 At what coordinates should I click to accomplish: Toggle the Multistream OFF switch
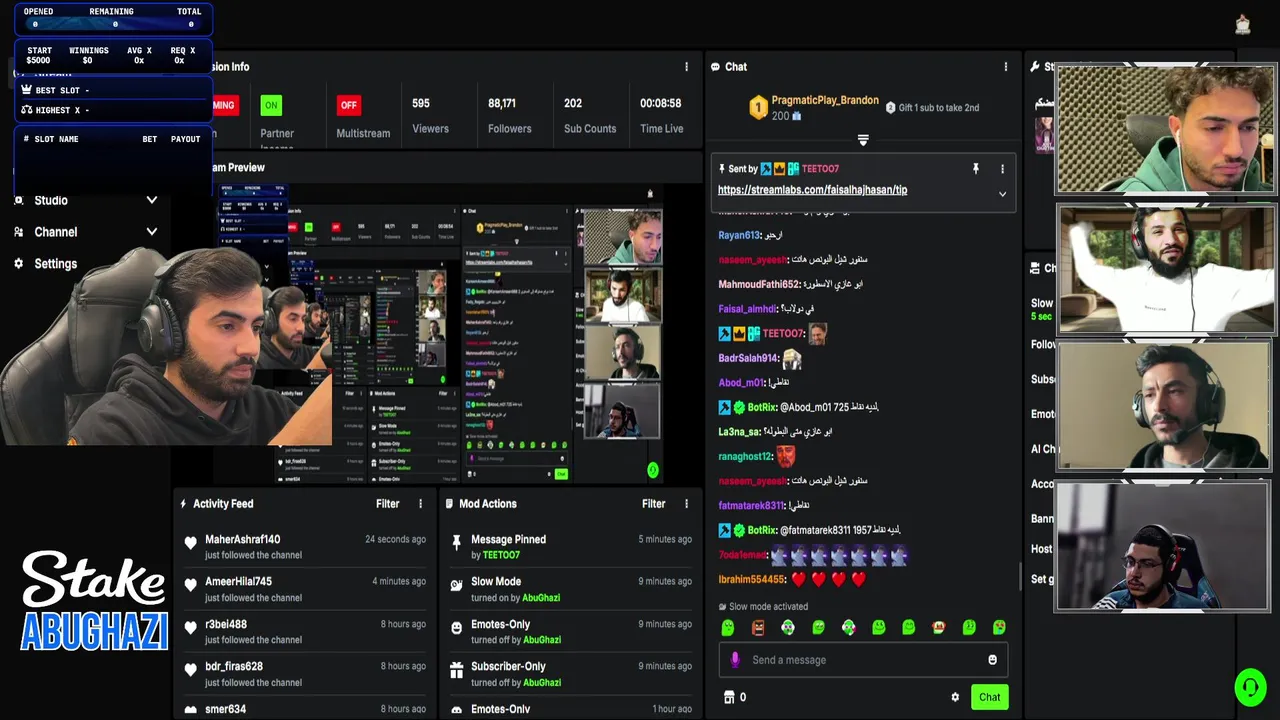349,105
